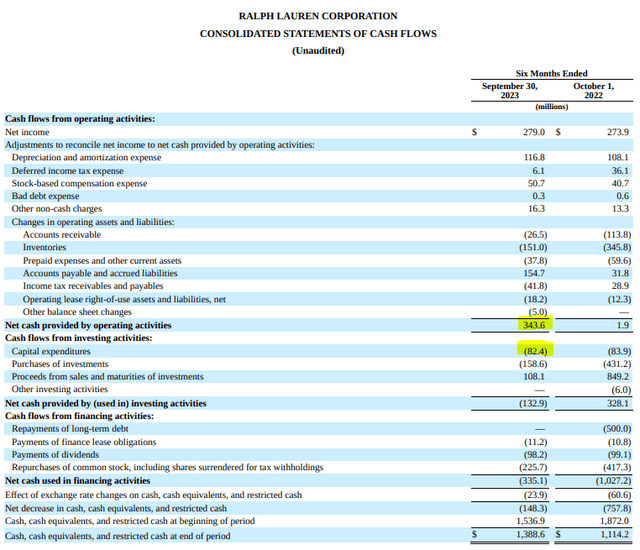
Task: Select 'Depreciation and amortization expense' label
Action: tap(87, 157)
